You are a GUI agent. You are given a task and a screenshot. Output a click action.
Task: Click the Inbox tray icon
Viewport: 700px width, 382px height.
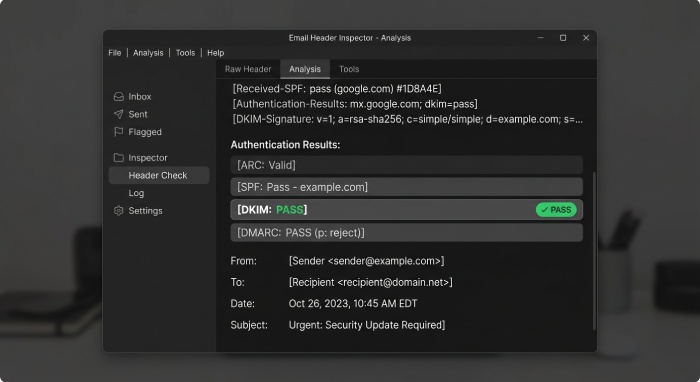[x=118, y=96]
